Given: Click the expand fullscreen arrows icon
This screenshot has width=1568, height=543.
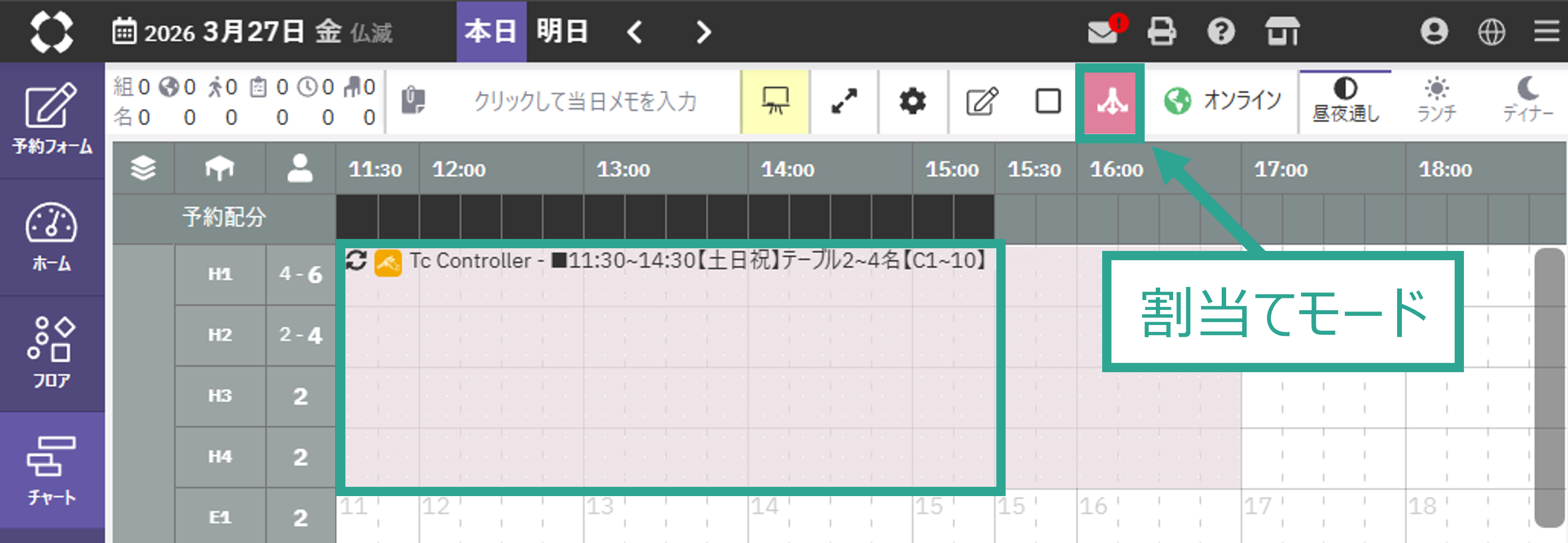Looking at the screenshot, I should pos(844,101).
